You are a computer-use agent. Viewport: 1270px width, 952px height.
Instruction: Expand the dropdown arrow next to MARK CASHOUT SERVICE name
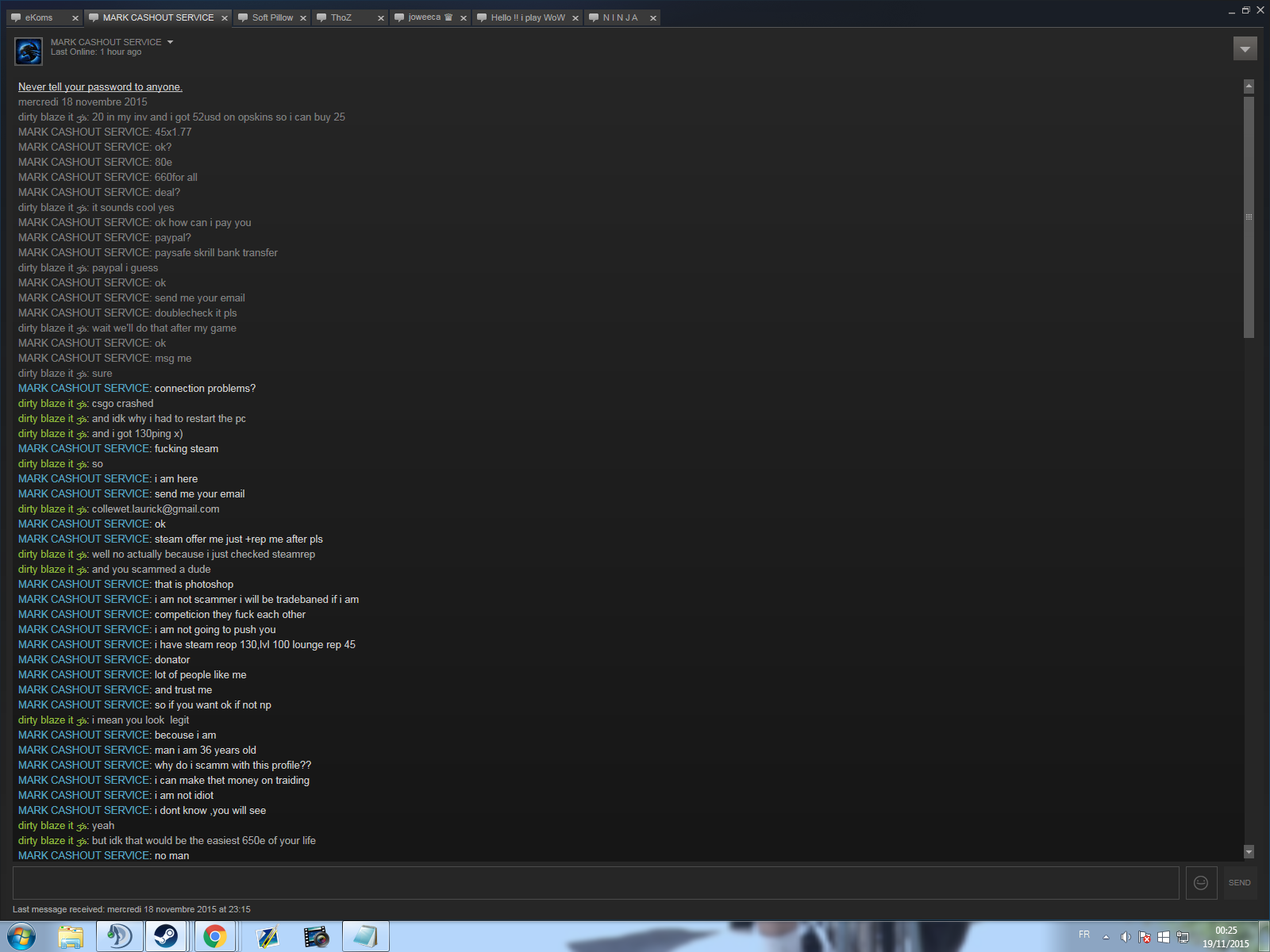pyautogui.click(x=170, y=42)
